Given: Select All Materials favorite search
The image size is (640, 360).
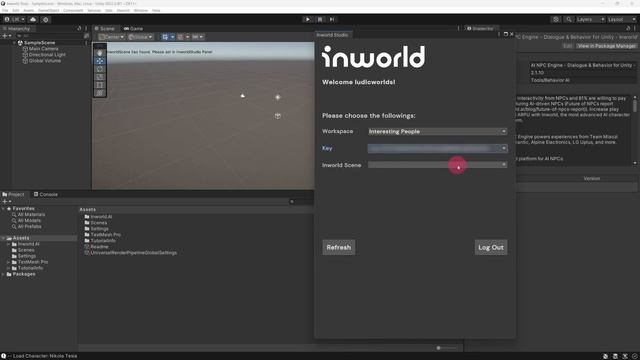Looking at the screenshot, I should [x=29, y=214].
